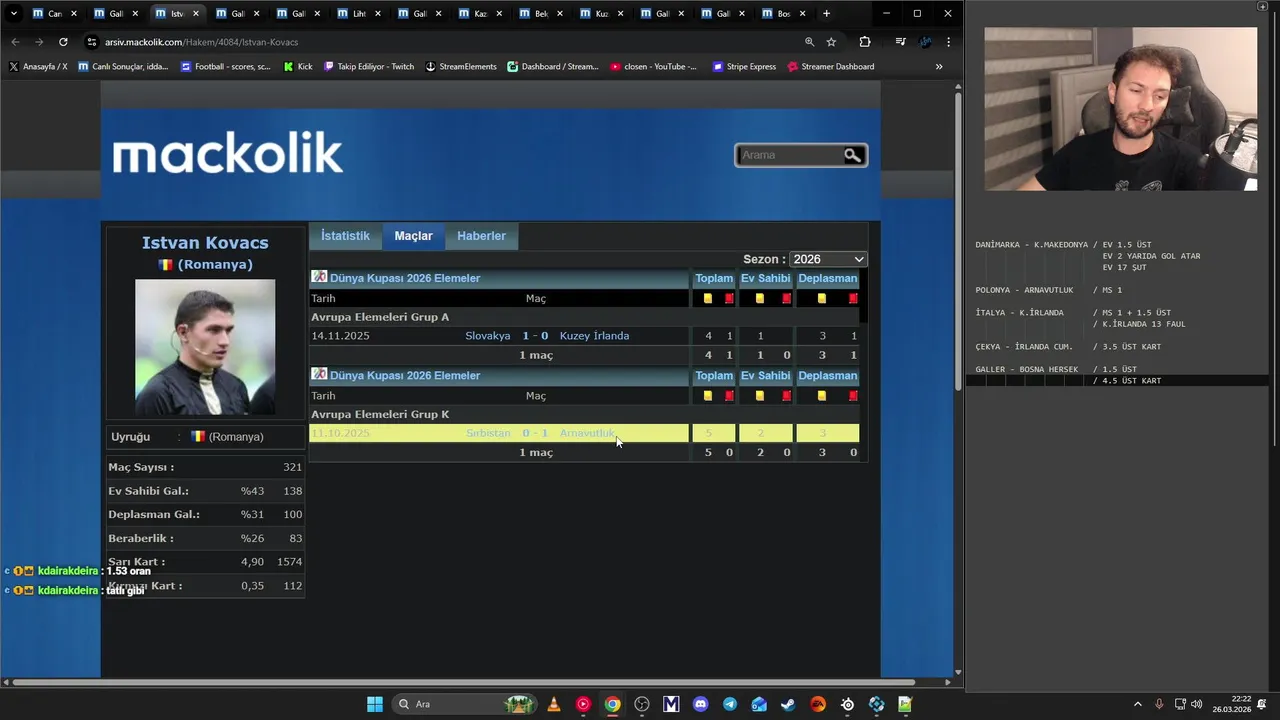The width and height of the screenshot is (1280, 720).
Task: Click the mackolik logo
Action: tap(227, 155)
